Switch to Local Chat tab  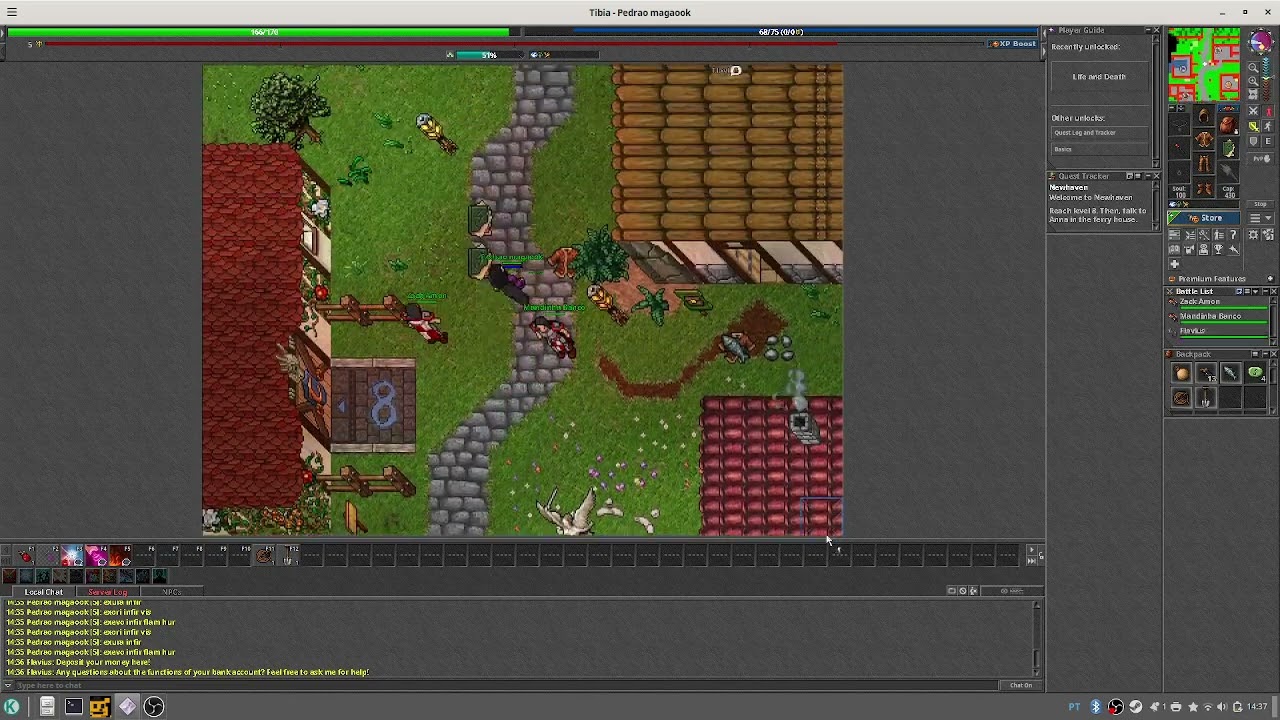(44, 592)
